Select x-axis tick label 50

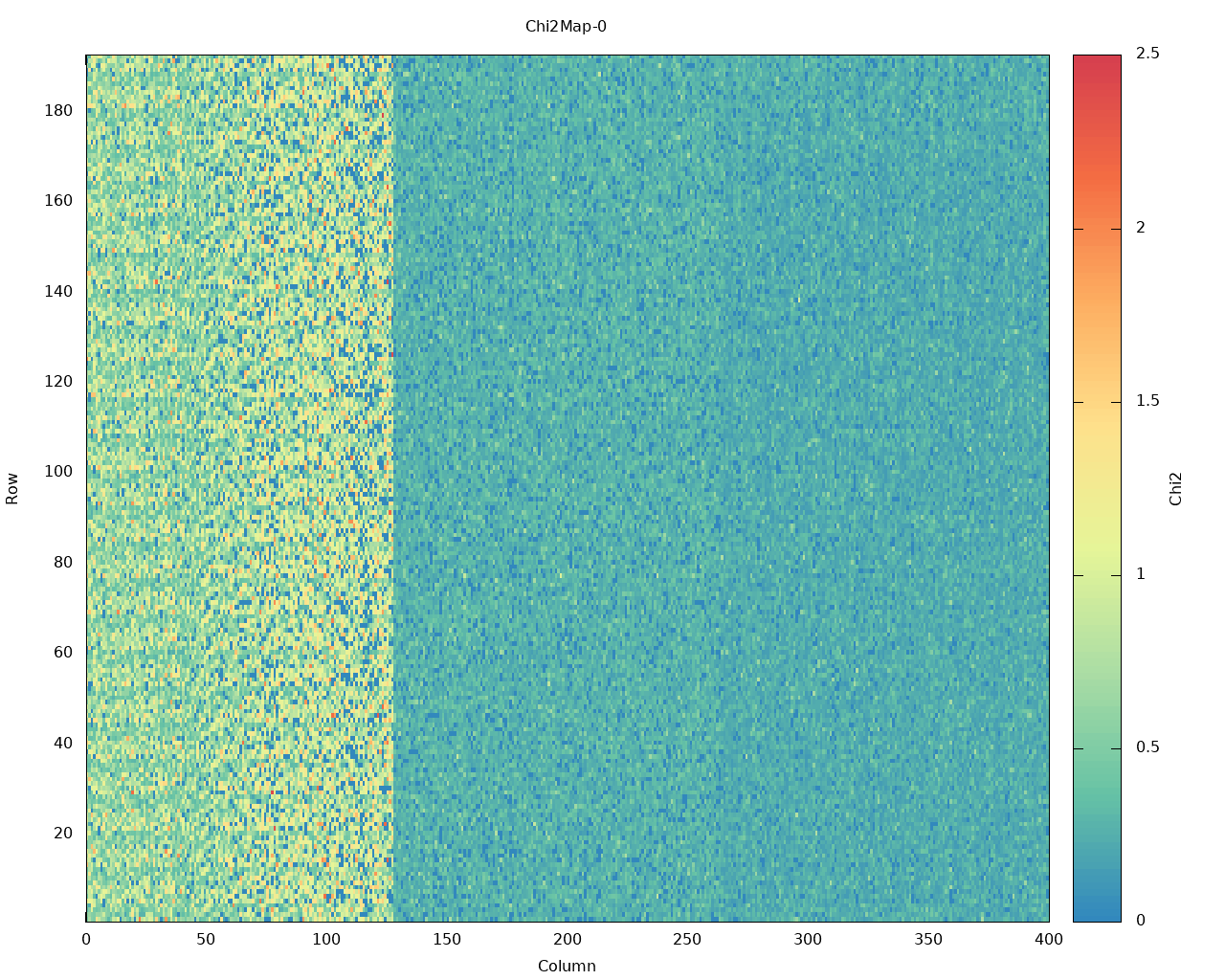tap(206, 940)
